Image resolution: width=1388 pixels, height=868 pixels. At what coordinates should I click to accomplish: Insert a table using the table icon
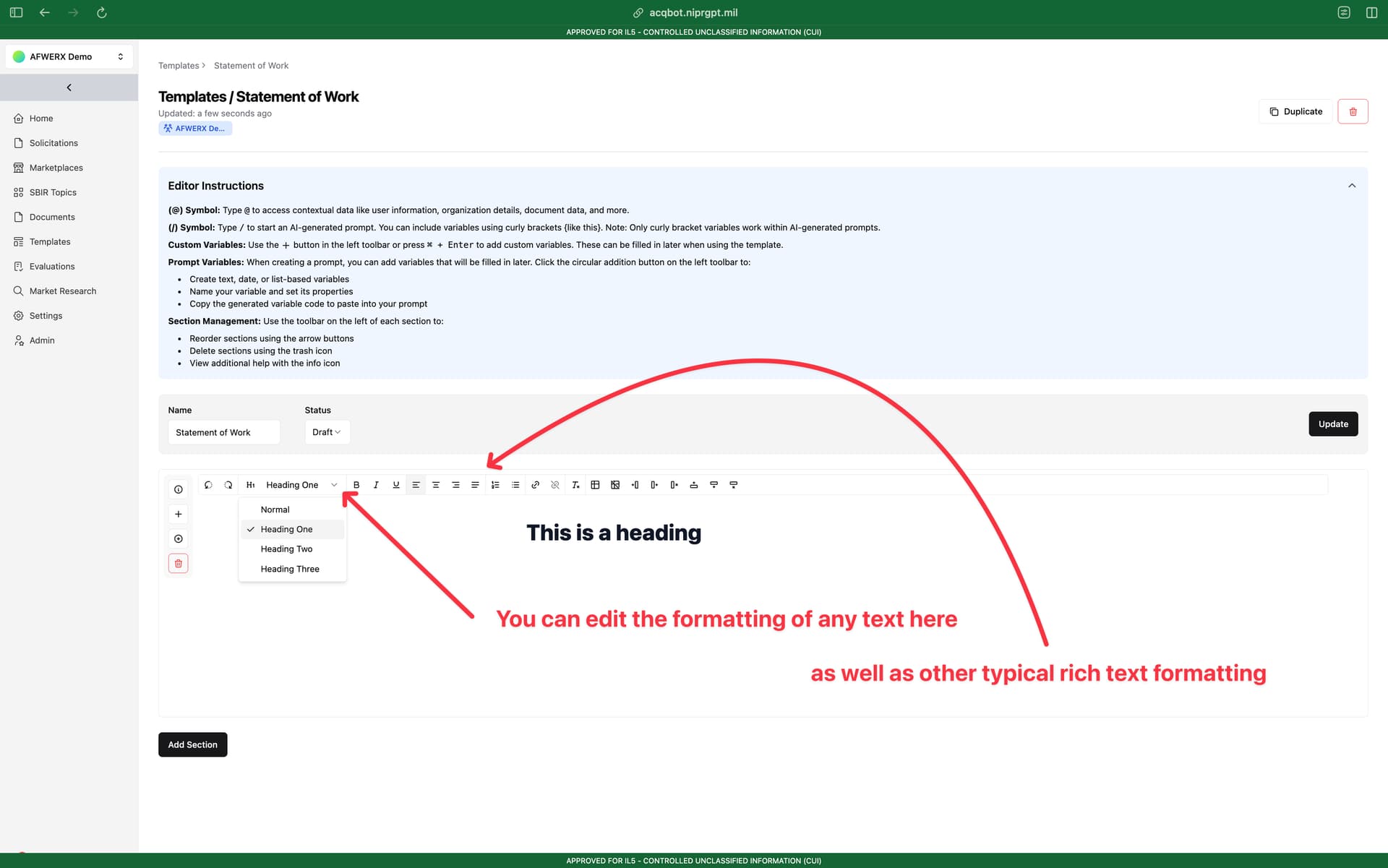[595, 485]
